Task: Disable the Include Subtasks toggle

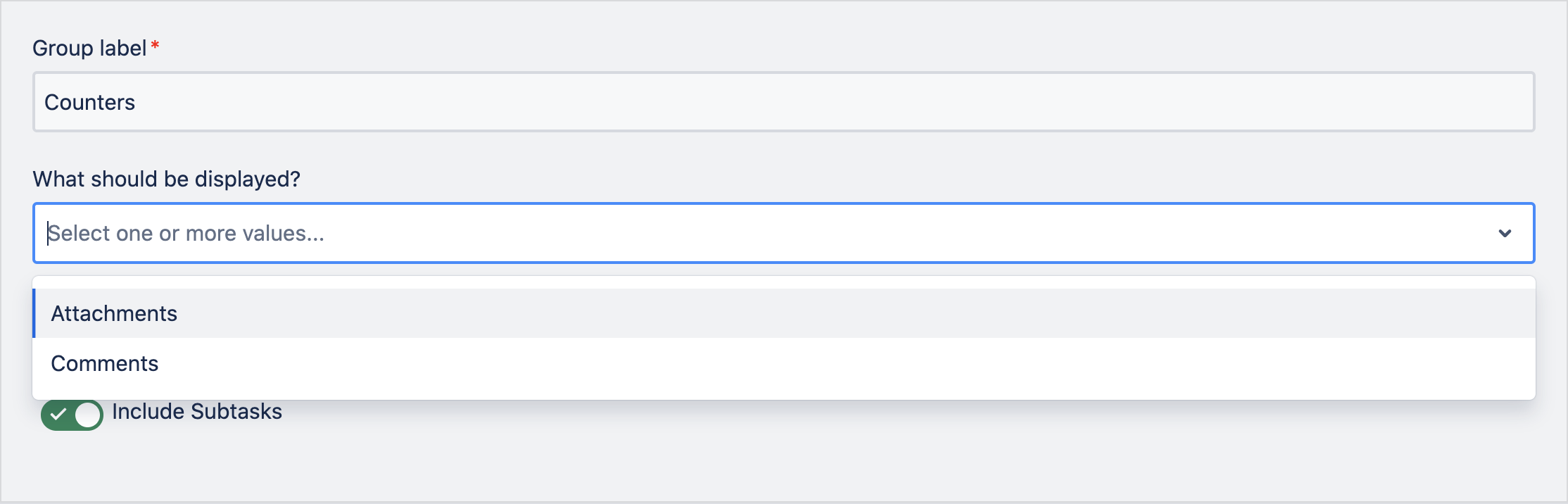Action: click(x=72, y=415)
